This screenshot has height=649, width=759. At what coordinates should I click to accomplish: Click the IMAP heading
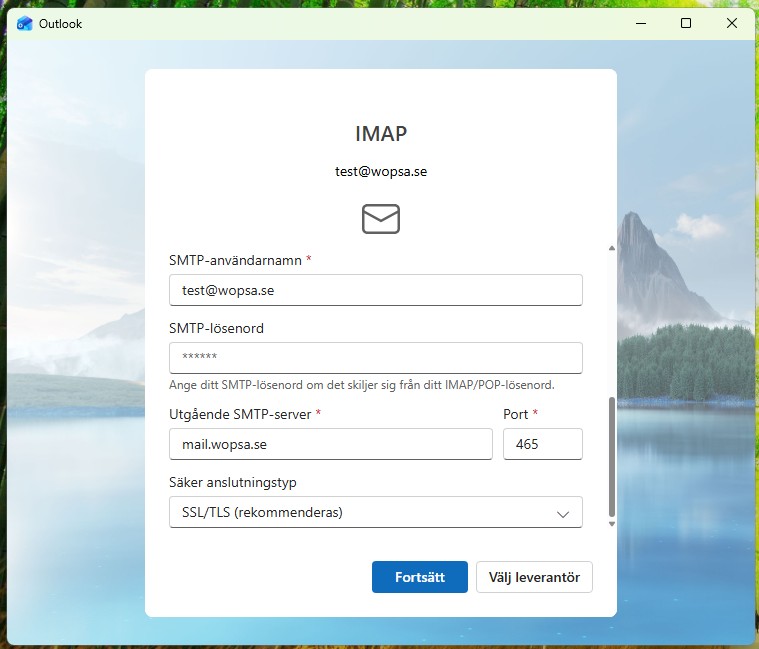(x=381, y=133)
